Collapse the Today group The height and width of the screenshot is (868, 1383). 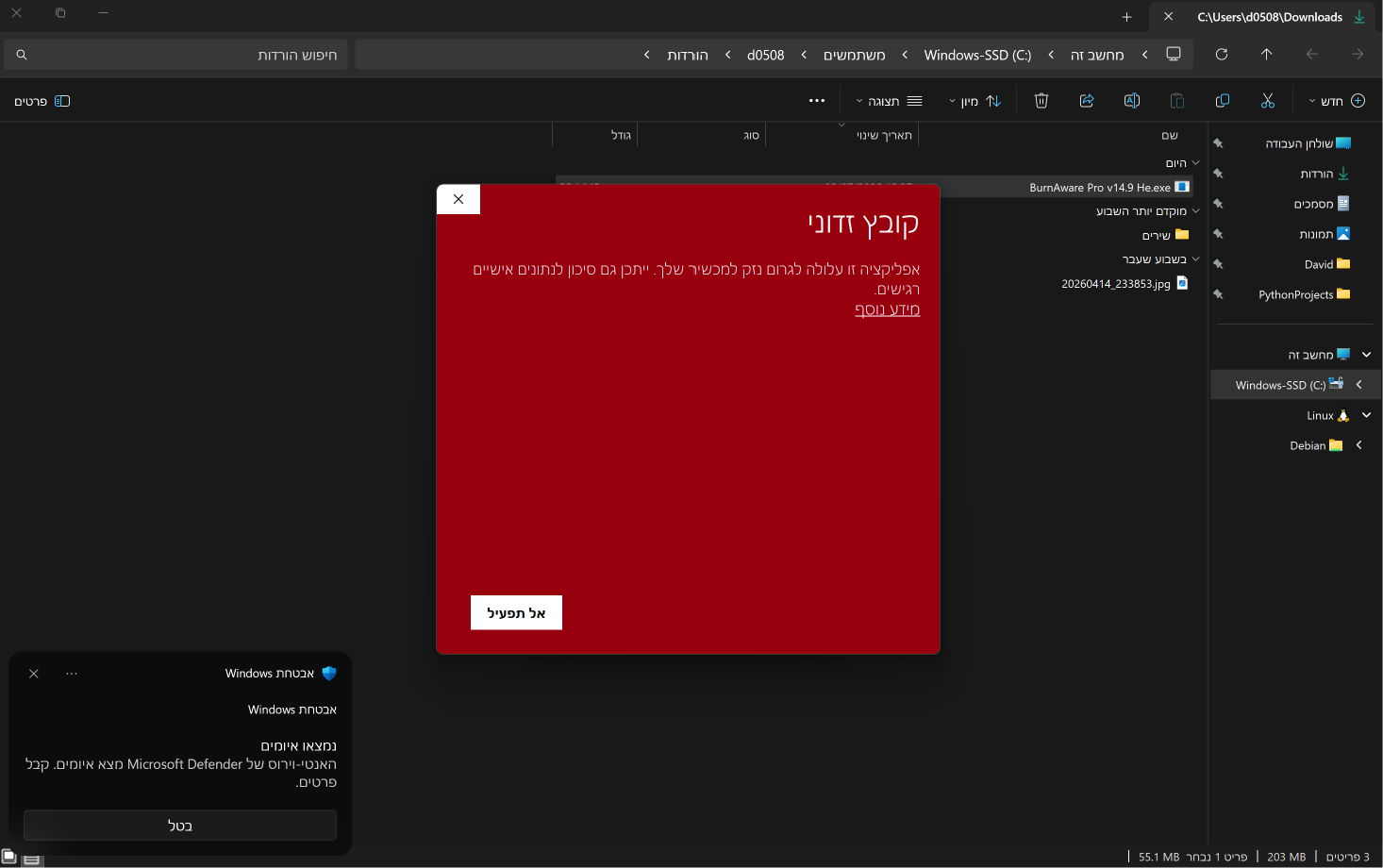[1196, 163]
